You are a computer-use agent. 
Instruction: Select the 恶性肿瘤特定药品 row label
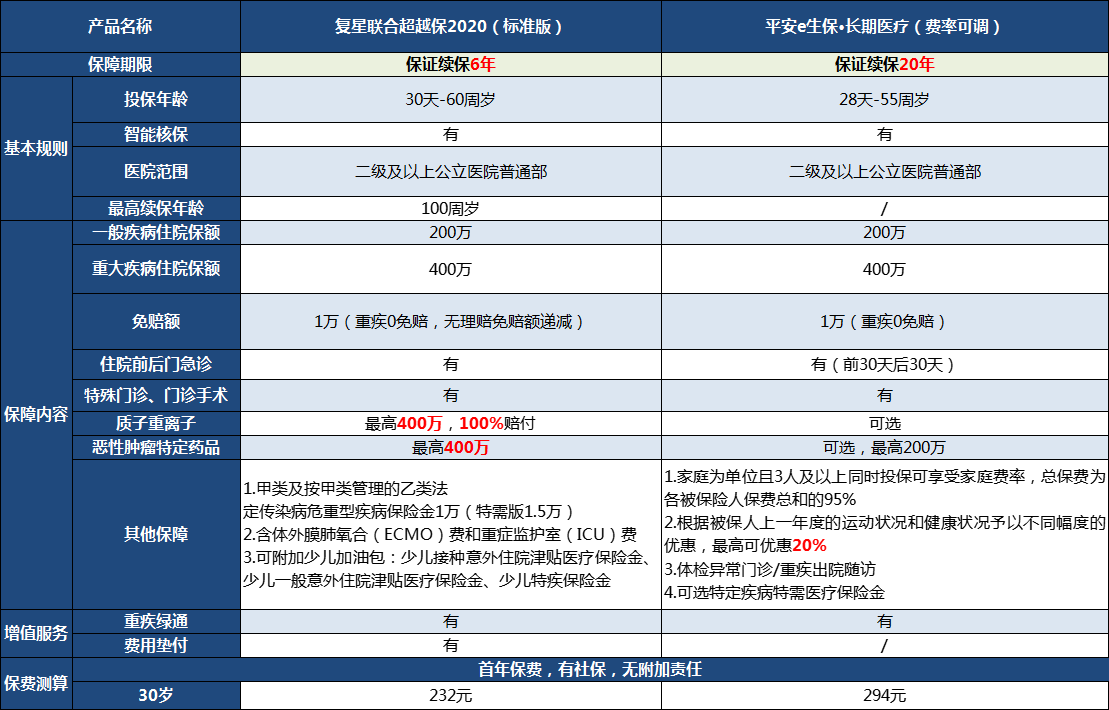pyautogui.click(x=156, y=447)
